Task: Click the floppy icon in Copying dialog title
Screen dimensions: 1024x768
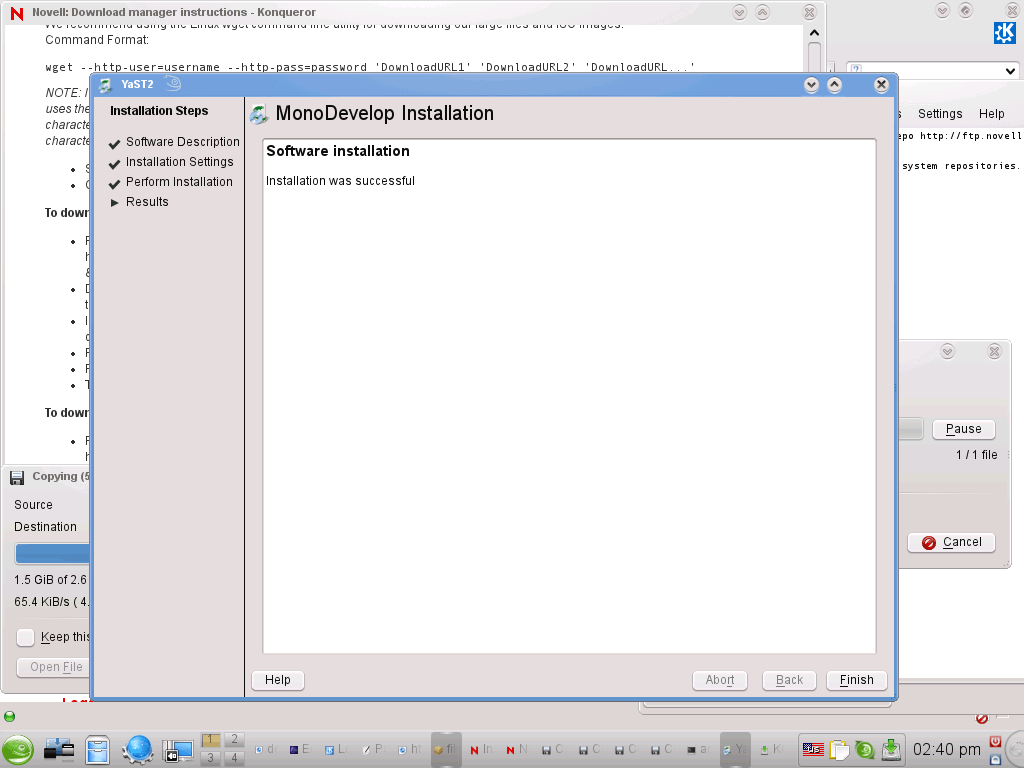Action: click(x=17, y=477)
